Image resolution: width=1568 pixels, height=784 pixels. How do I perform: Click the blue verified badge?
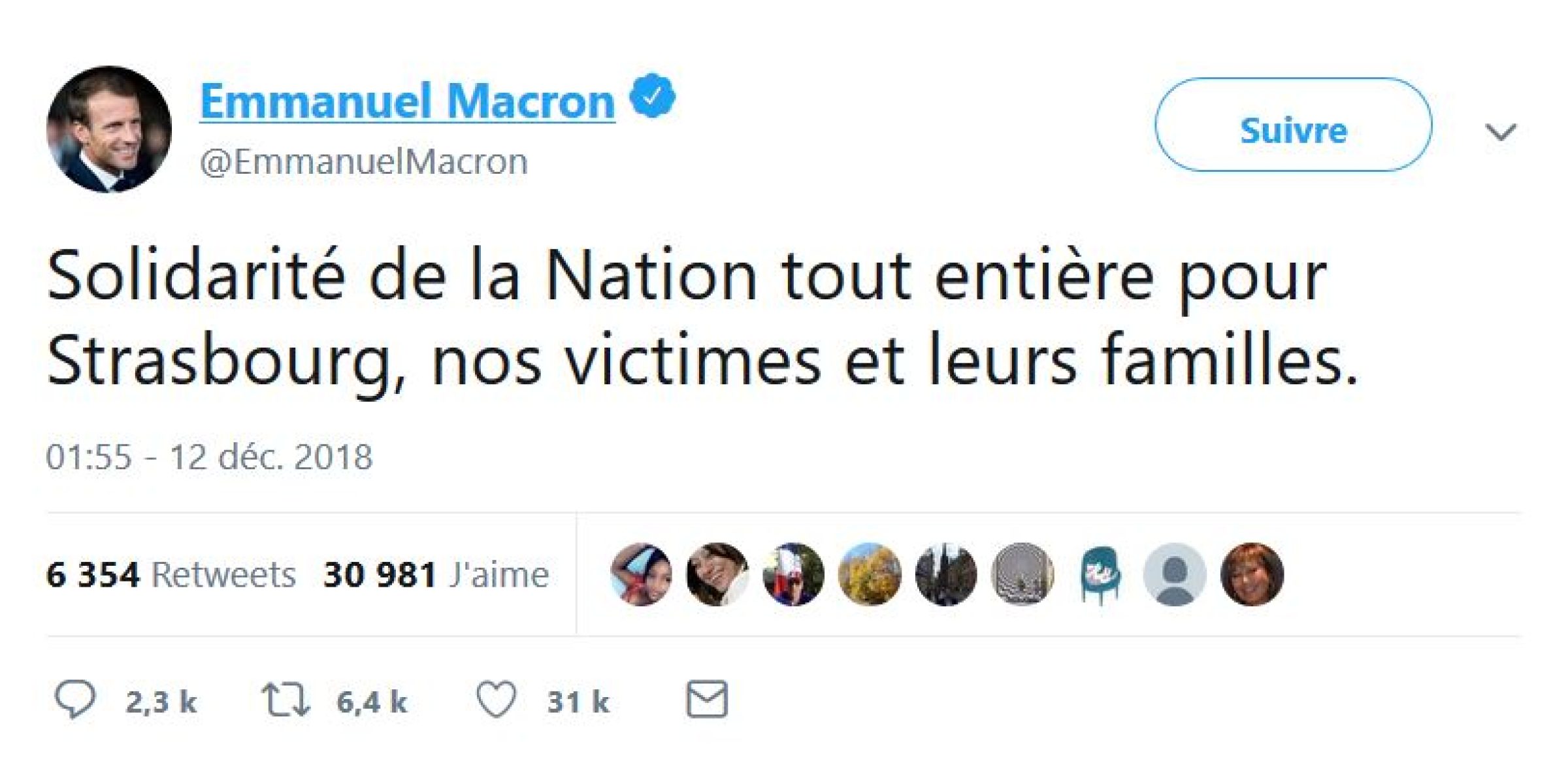tap(652, 96)
